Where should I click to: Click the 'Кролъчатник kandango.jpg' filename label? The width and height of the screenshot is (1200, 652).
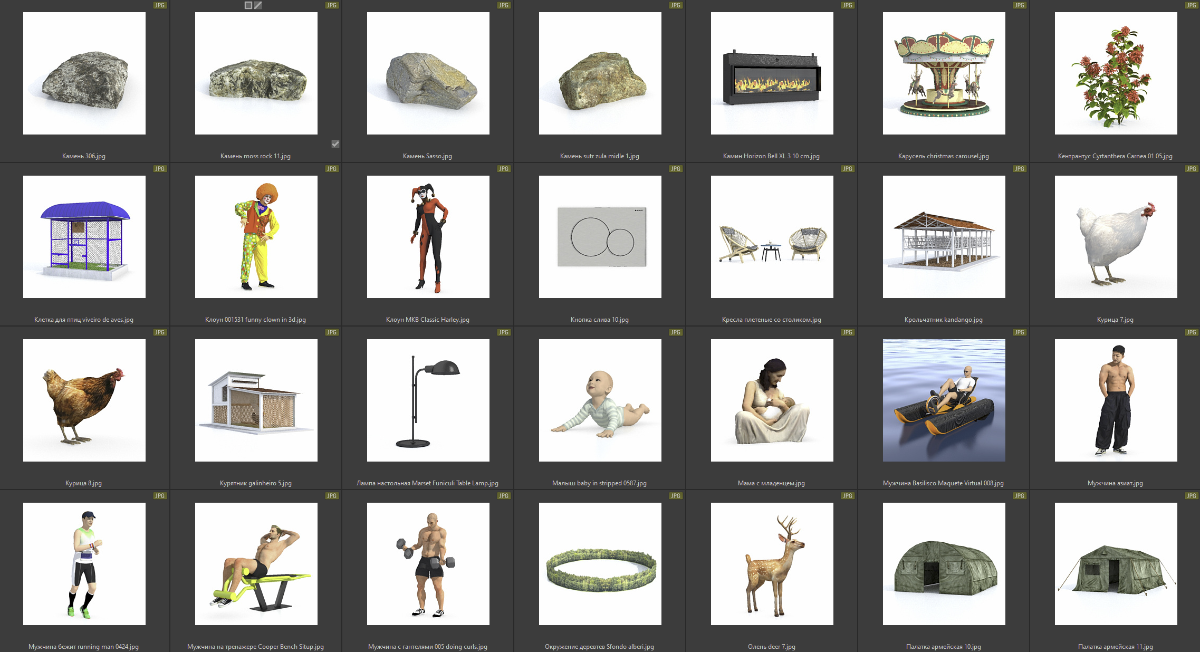944,320
